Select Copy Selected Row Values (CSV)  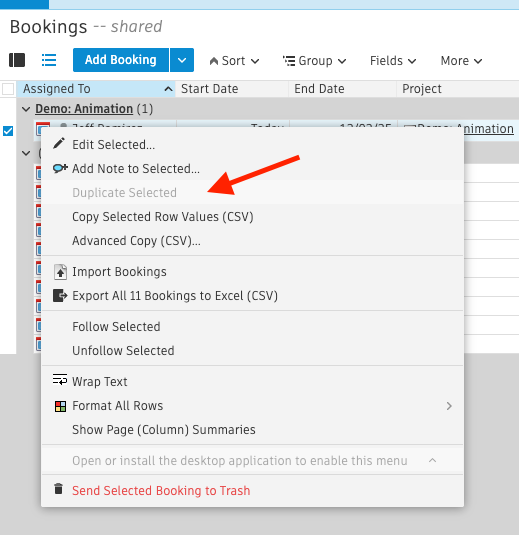click(252, 217)
